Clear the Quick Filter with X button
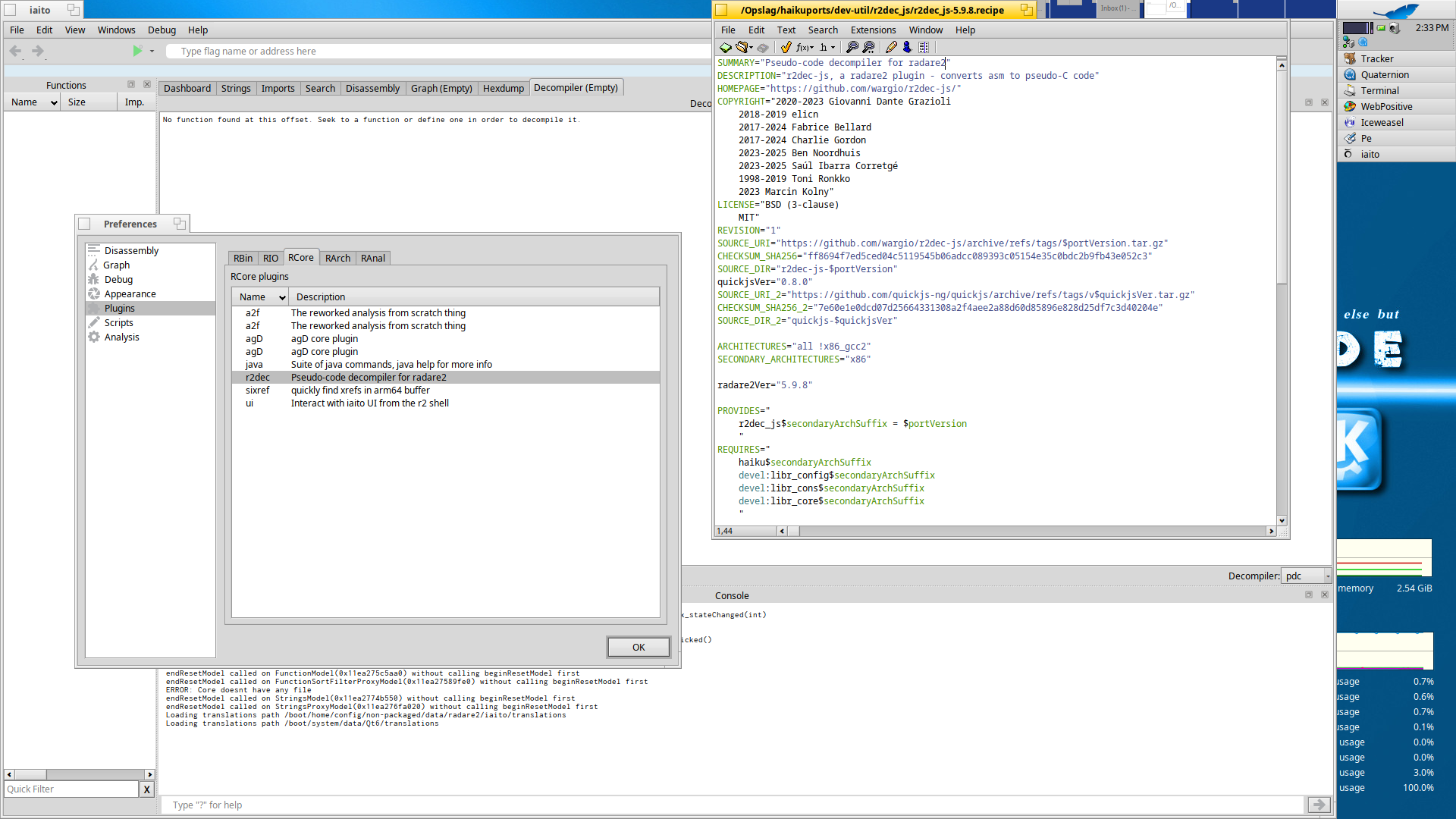 coord(146,789)
